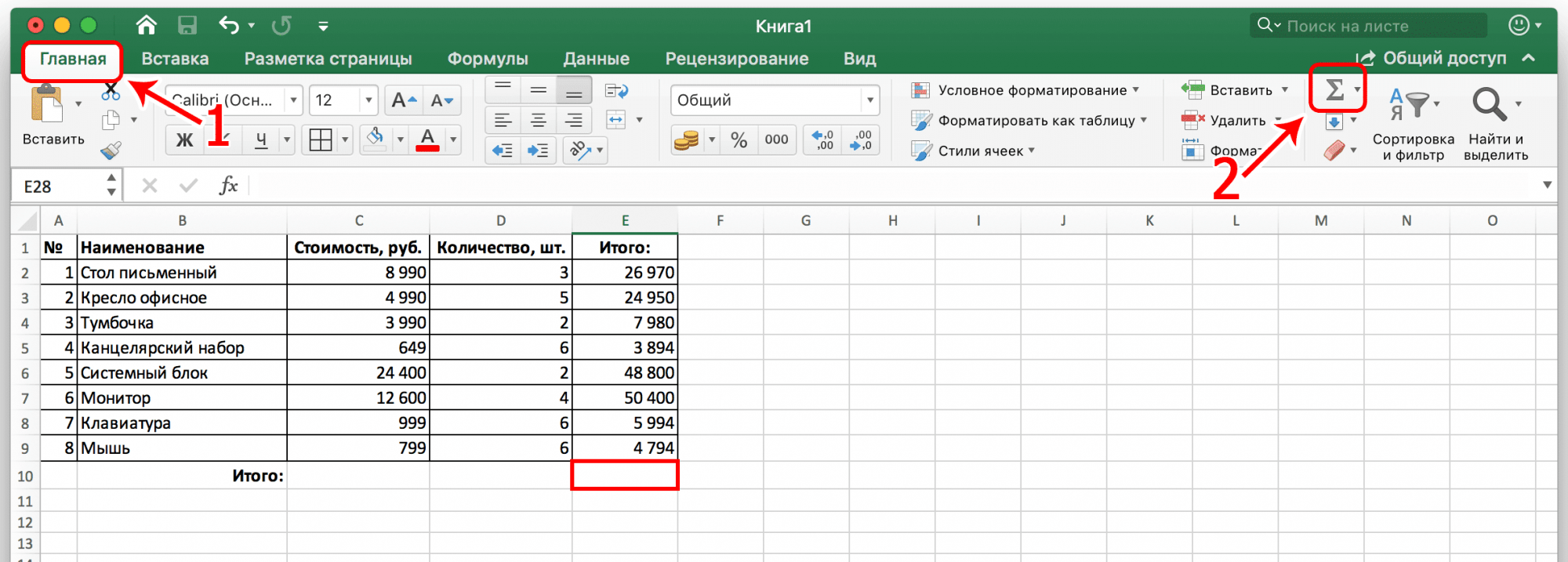Select cell containing Системный блок
This screenshot has height=562, width=1568.
182,372
